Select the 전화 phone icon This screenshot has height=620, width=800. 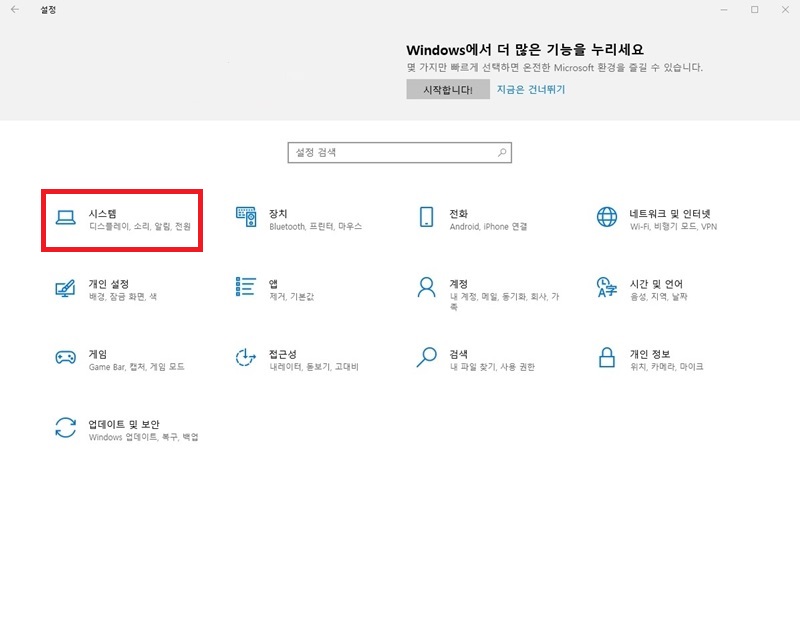point(427,217)
